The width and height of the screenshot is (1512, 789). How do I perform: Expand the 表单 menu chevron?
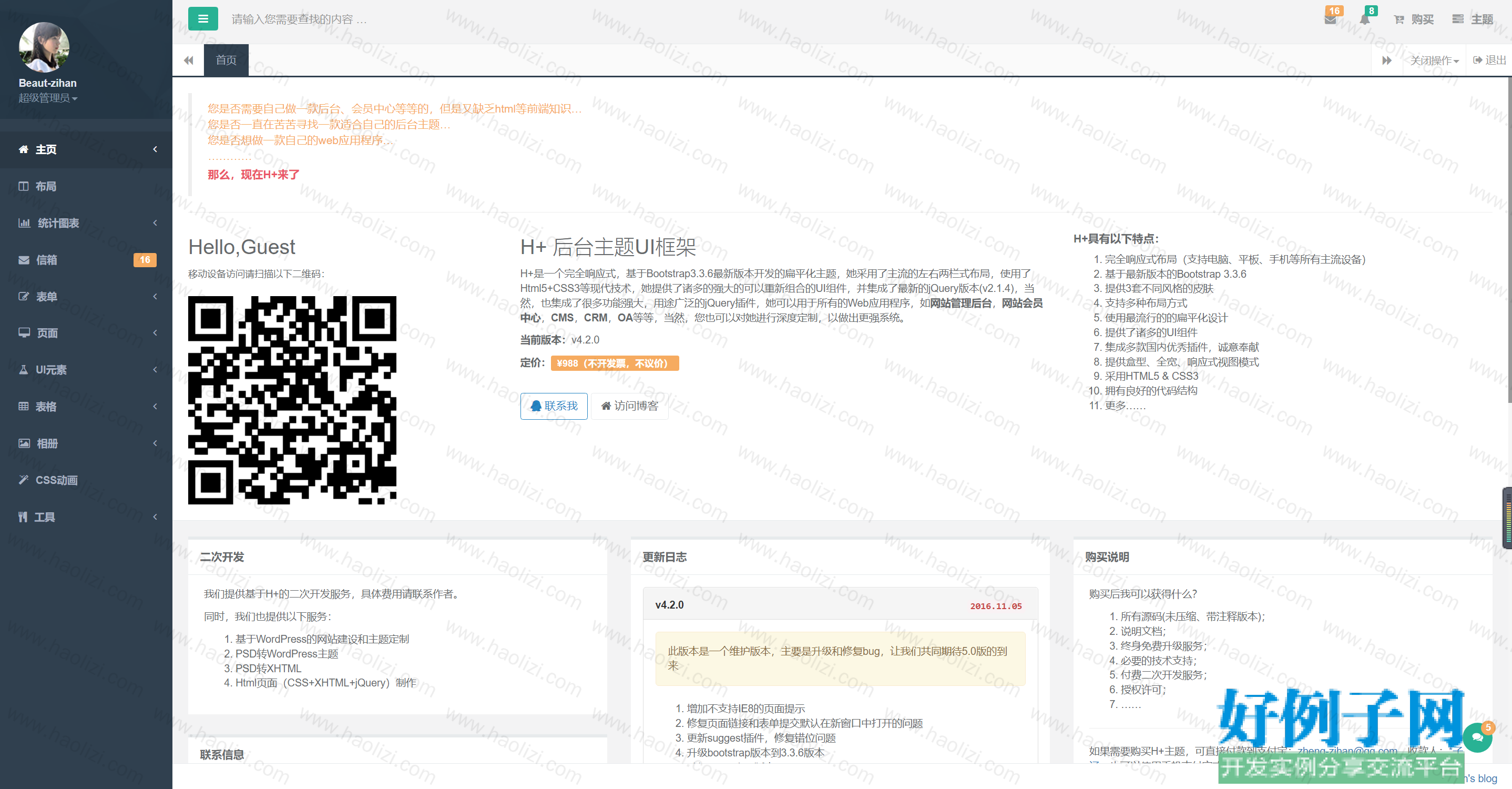[x=155, y=297]
